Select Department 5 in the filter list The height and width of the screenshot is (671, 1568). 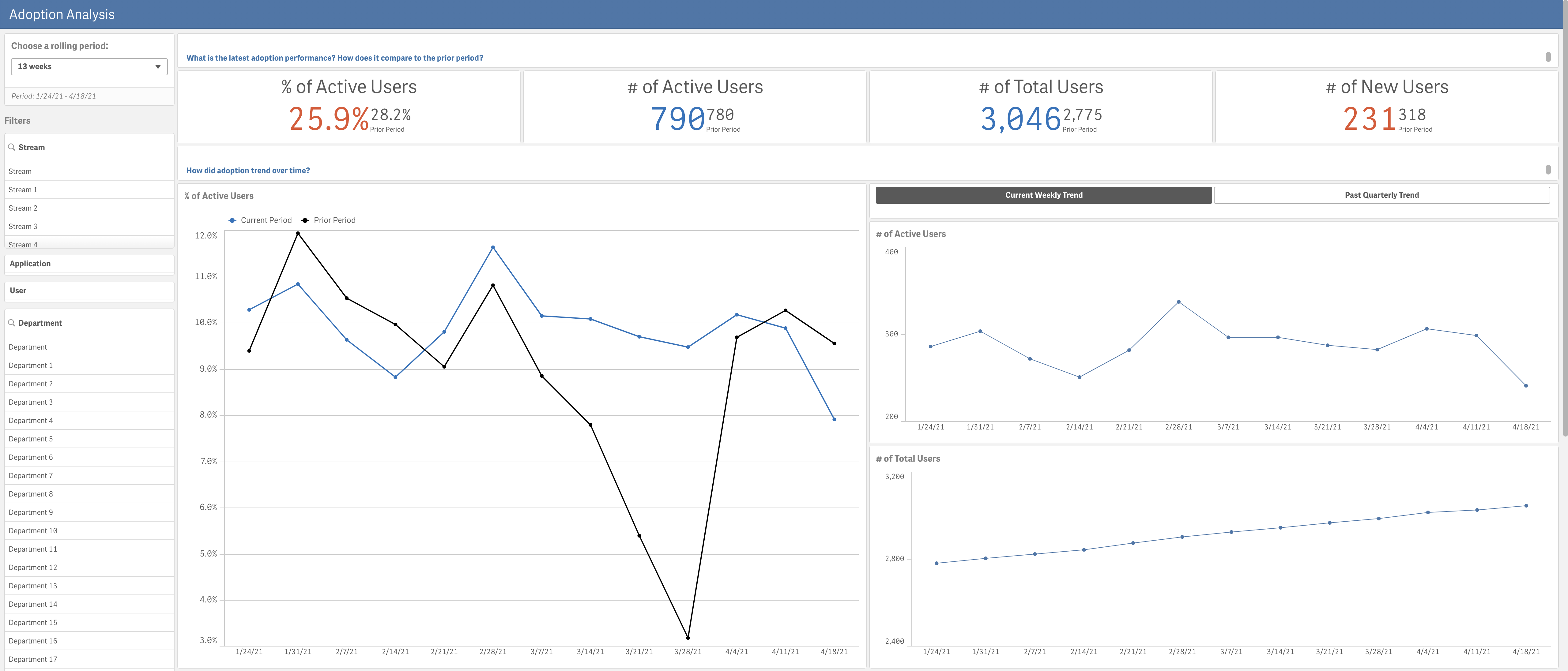(89, 439)
